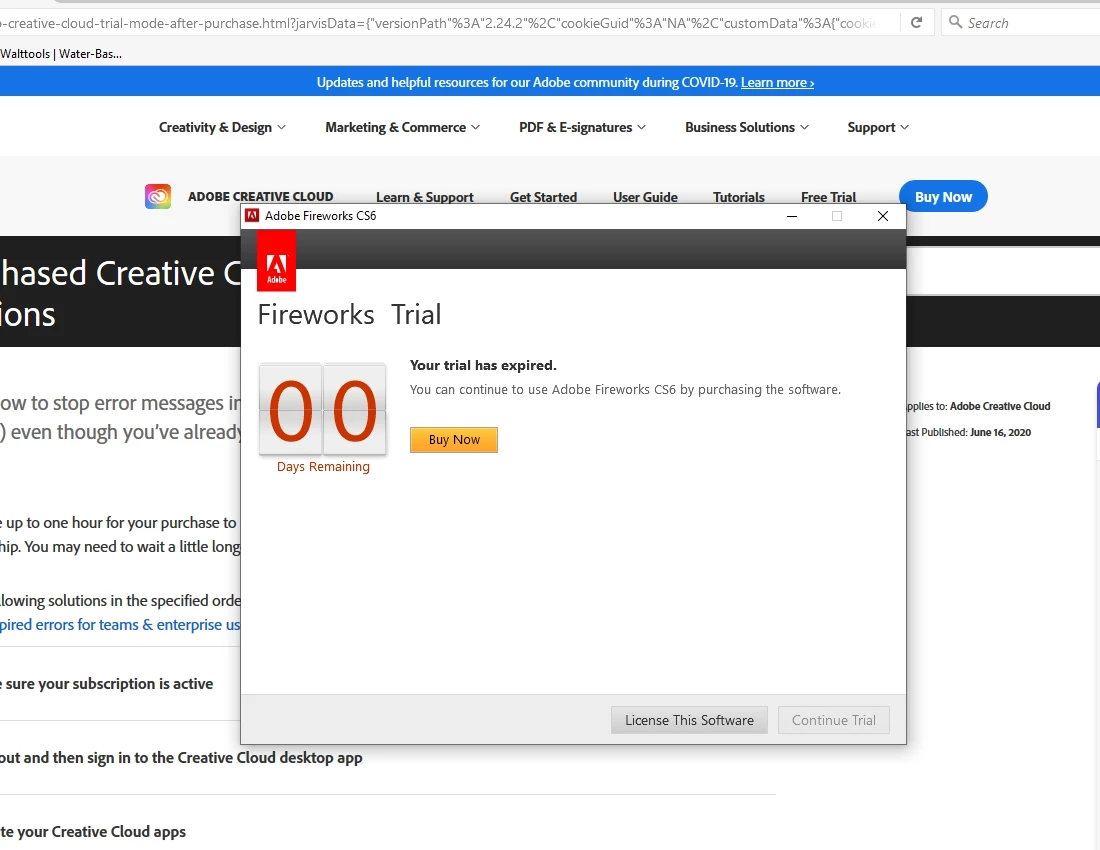This screenshot has height=850, width=1100.
Task: Minimize the Adobe Fireworks CS6 dialog
Action: tap(792, 216)
